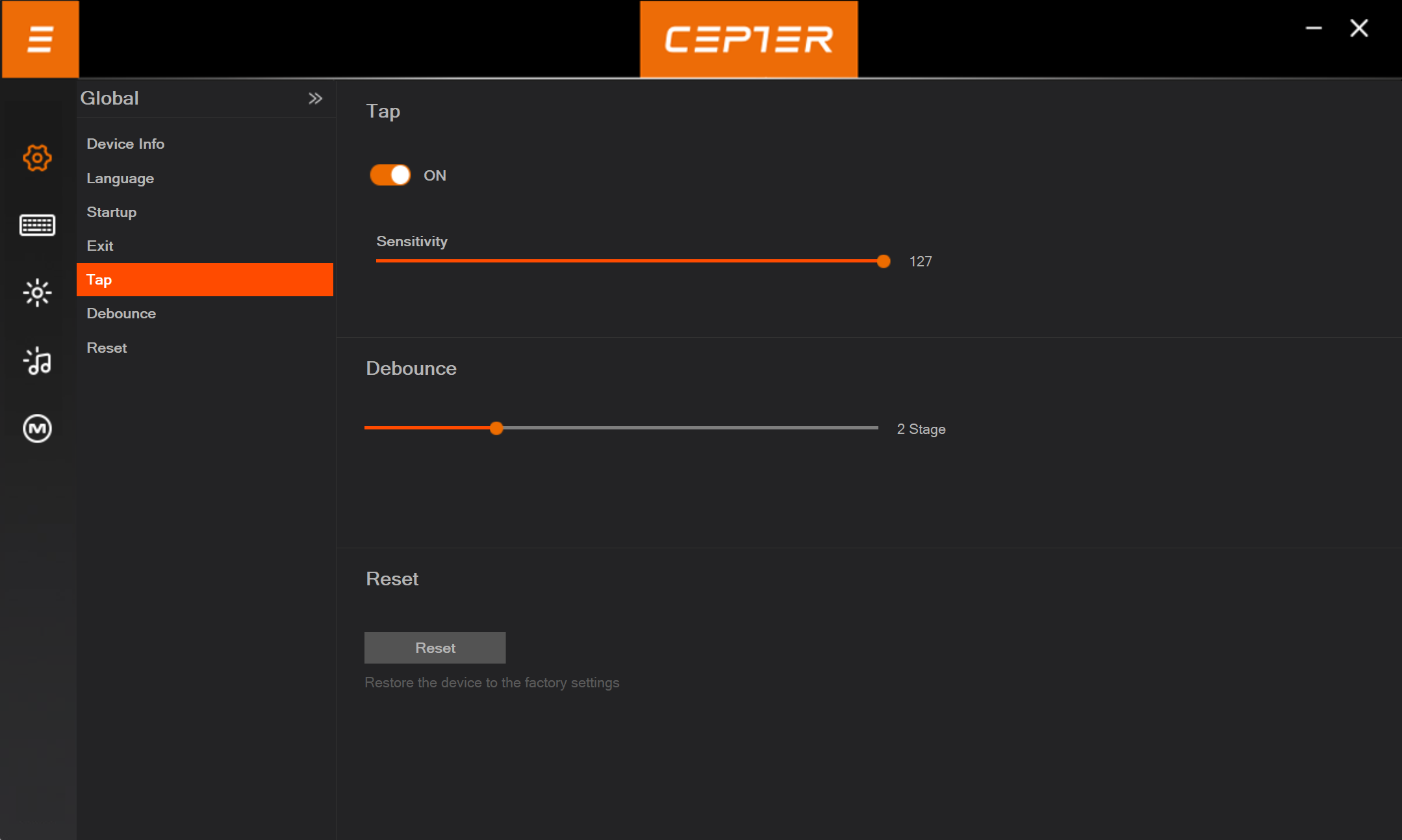
Task: Select the Exit menu entry
Action: coord(100,246)
